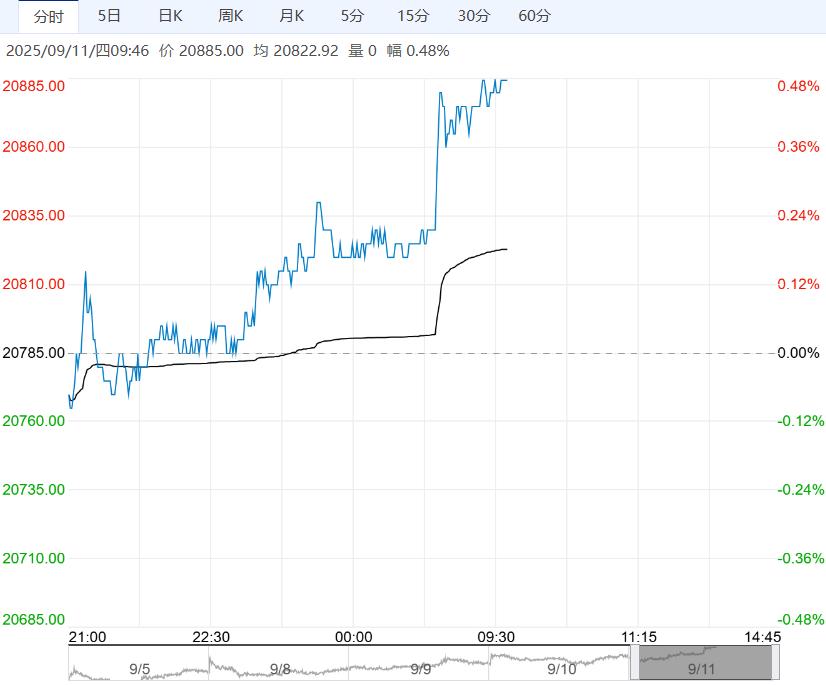Switch to the 15分 interval tab

(x=413, y=16)
